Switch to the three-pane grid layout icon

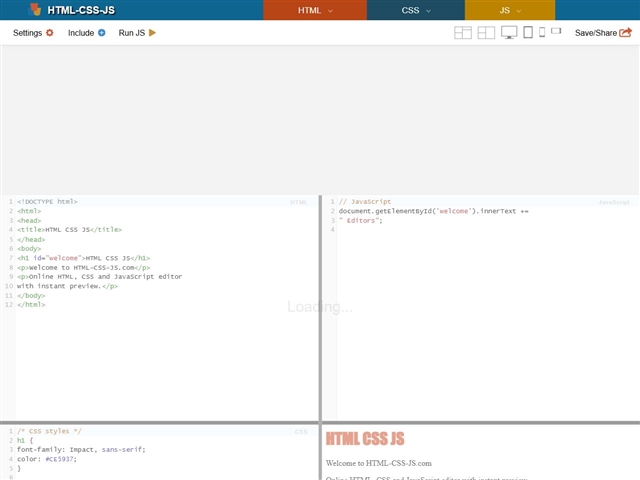tap(463, 33)
